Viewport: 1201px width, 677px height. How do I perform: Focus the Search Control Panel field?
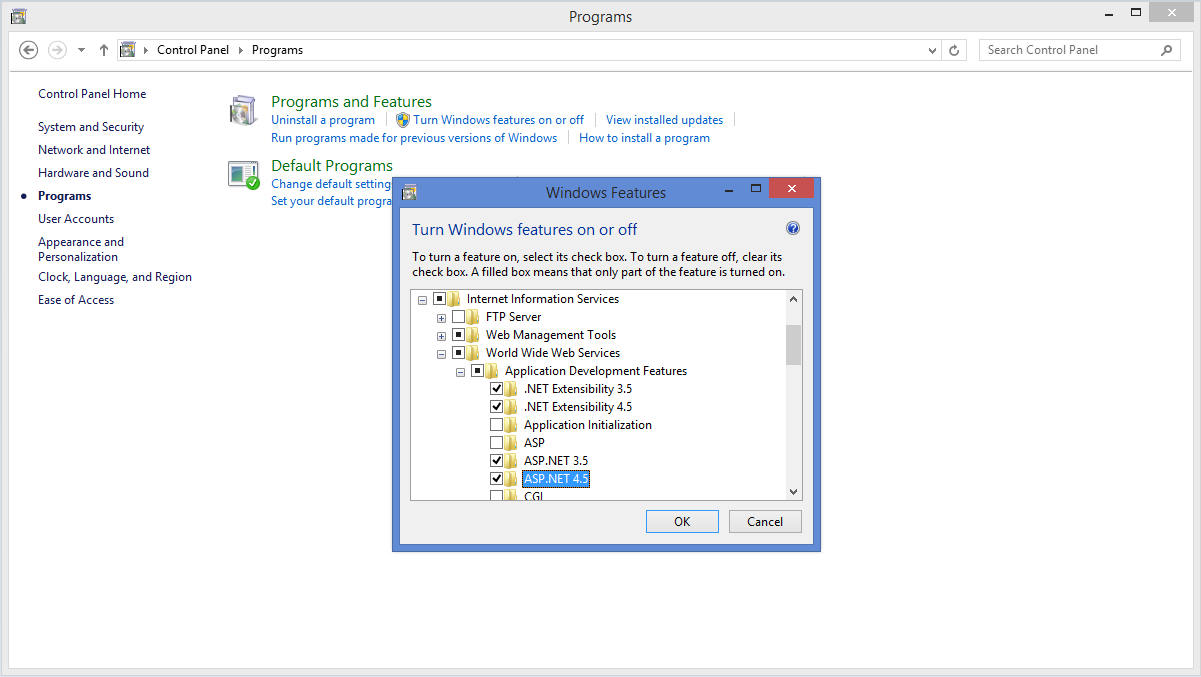[1068, 50]
